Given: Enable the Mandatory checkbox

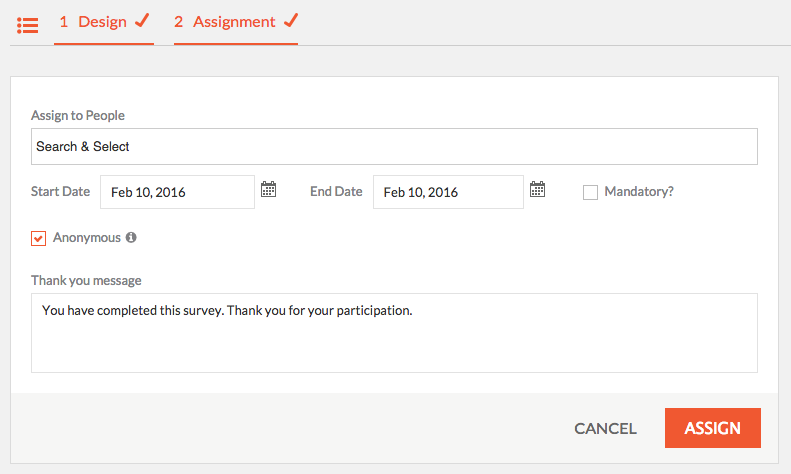Looking at the screenshot, I should point(590,192).
